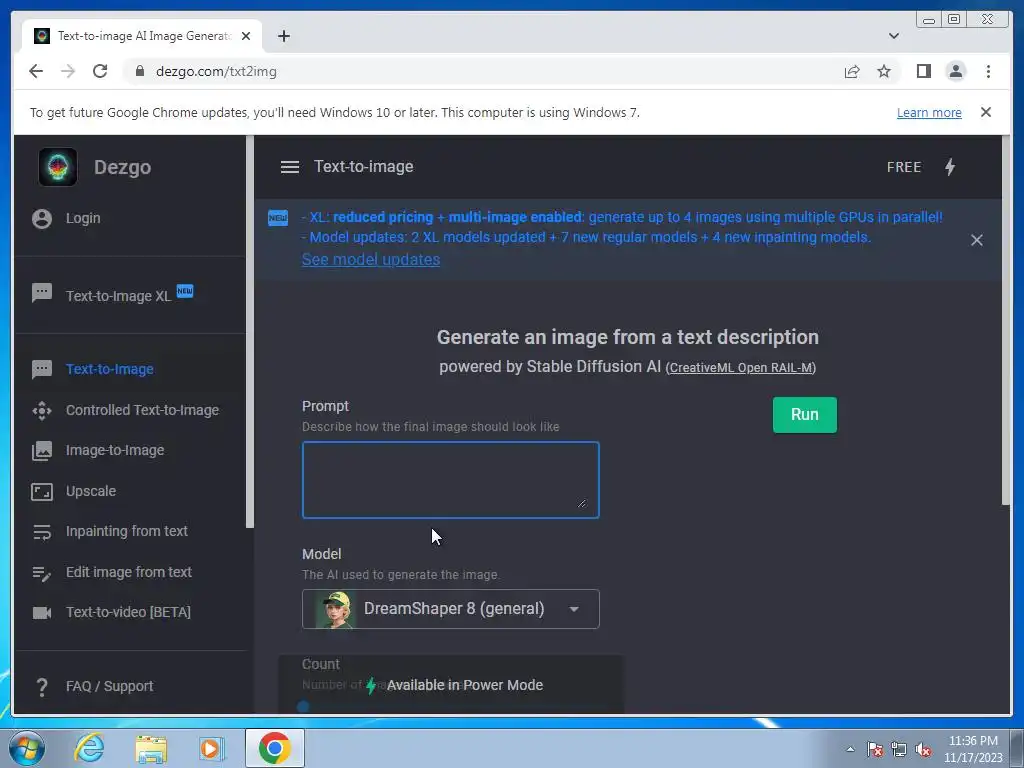This screenshot has height=768, width=1024.
Task: Click the Controlled Text-to-Image icon
Action: click(x=42, y=410)
